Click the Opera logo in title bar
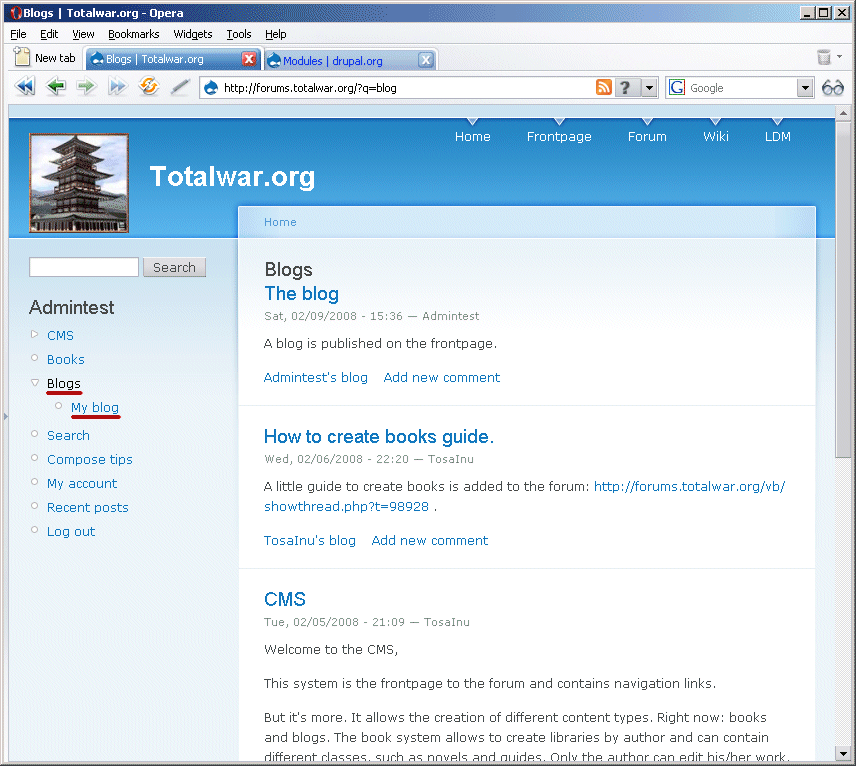This screenshot has width=856, height=766. pos(16,13)
